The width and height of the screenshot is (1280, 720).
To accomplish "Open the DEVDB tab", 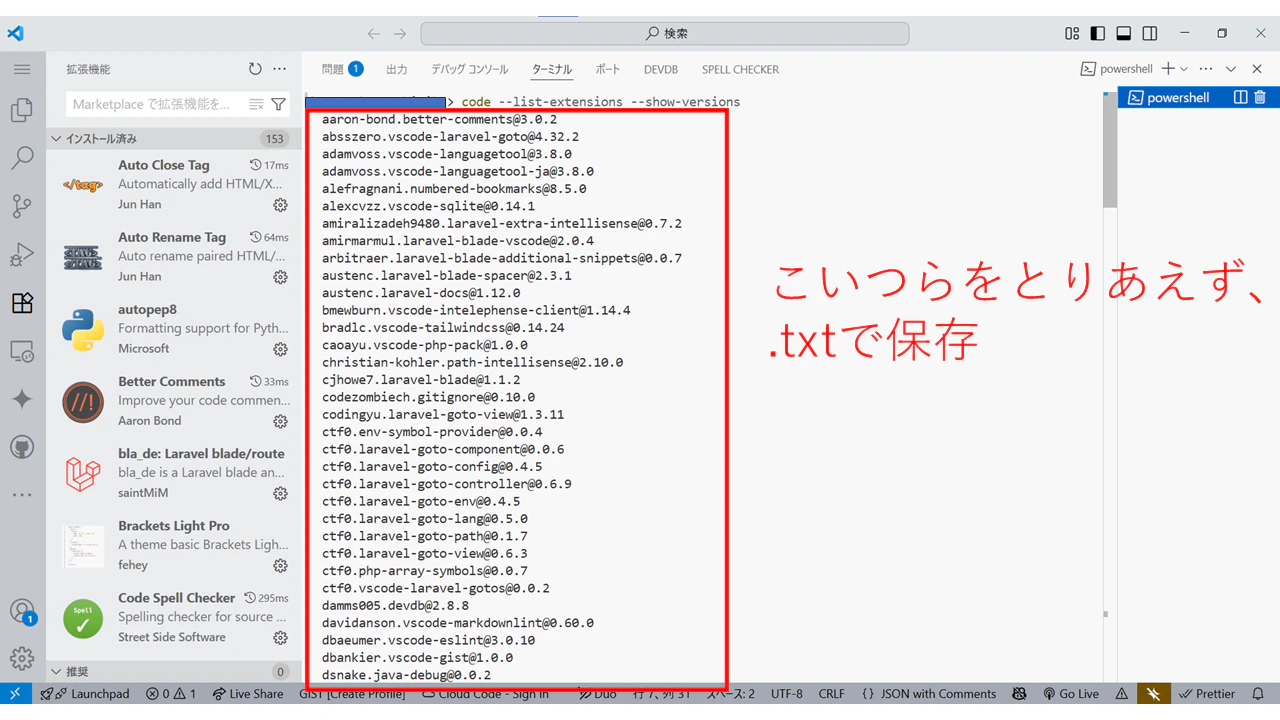I will tap(661, 69).
